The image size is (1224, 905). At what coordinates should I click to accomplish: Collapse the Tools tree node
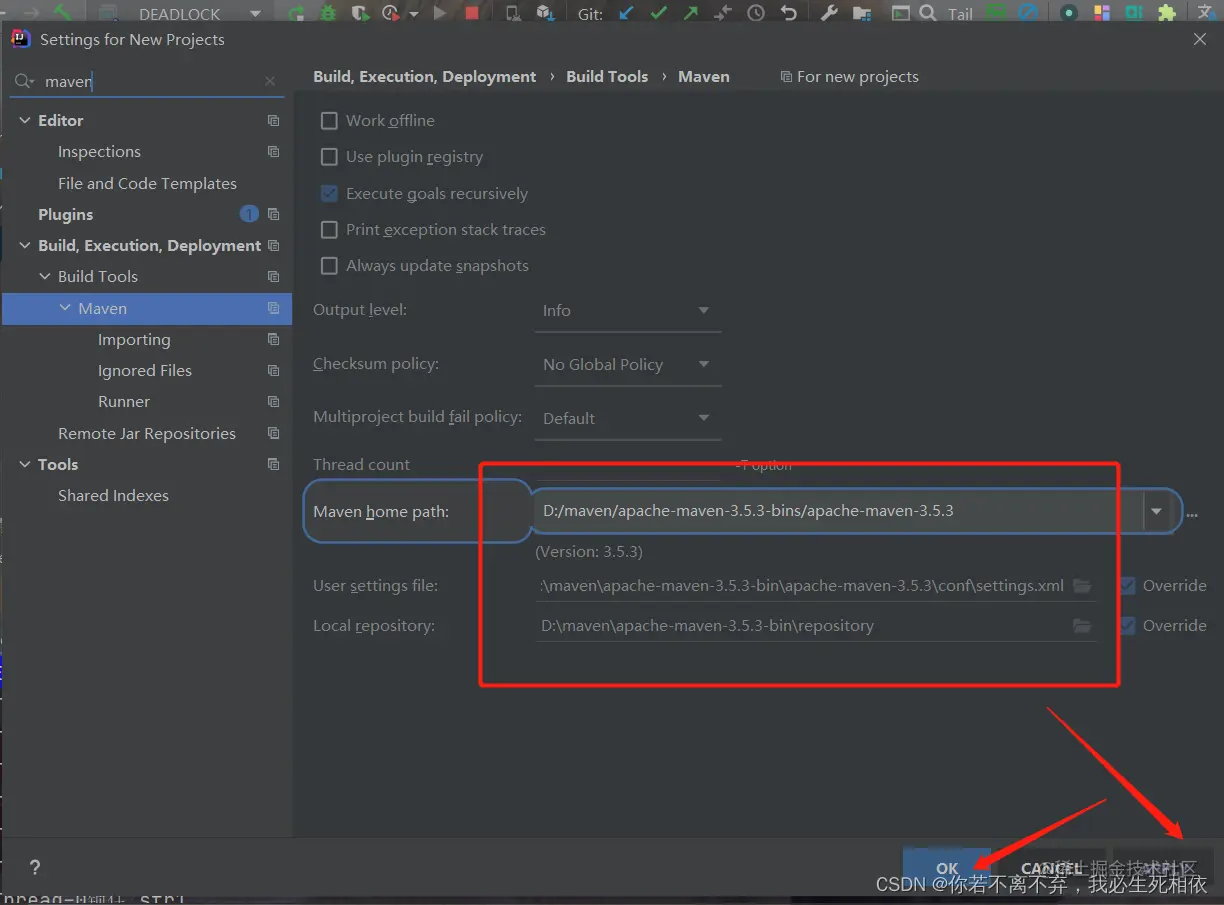point(25,464)
